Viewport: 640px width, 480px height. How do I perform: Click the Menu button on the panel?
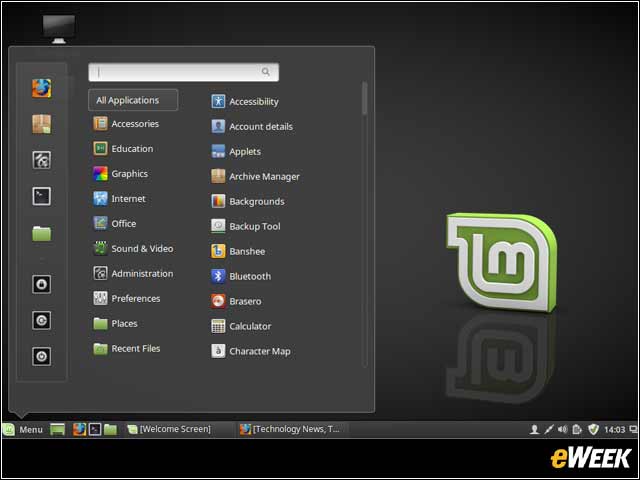(x=22, y=429)
